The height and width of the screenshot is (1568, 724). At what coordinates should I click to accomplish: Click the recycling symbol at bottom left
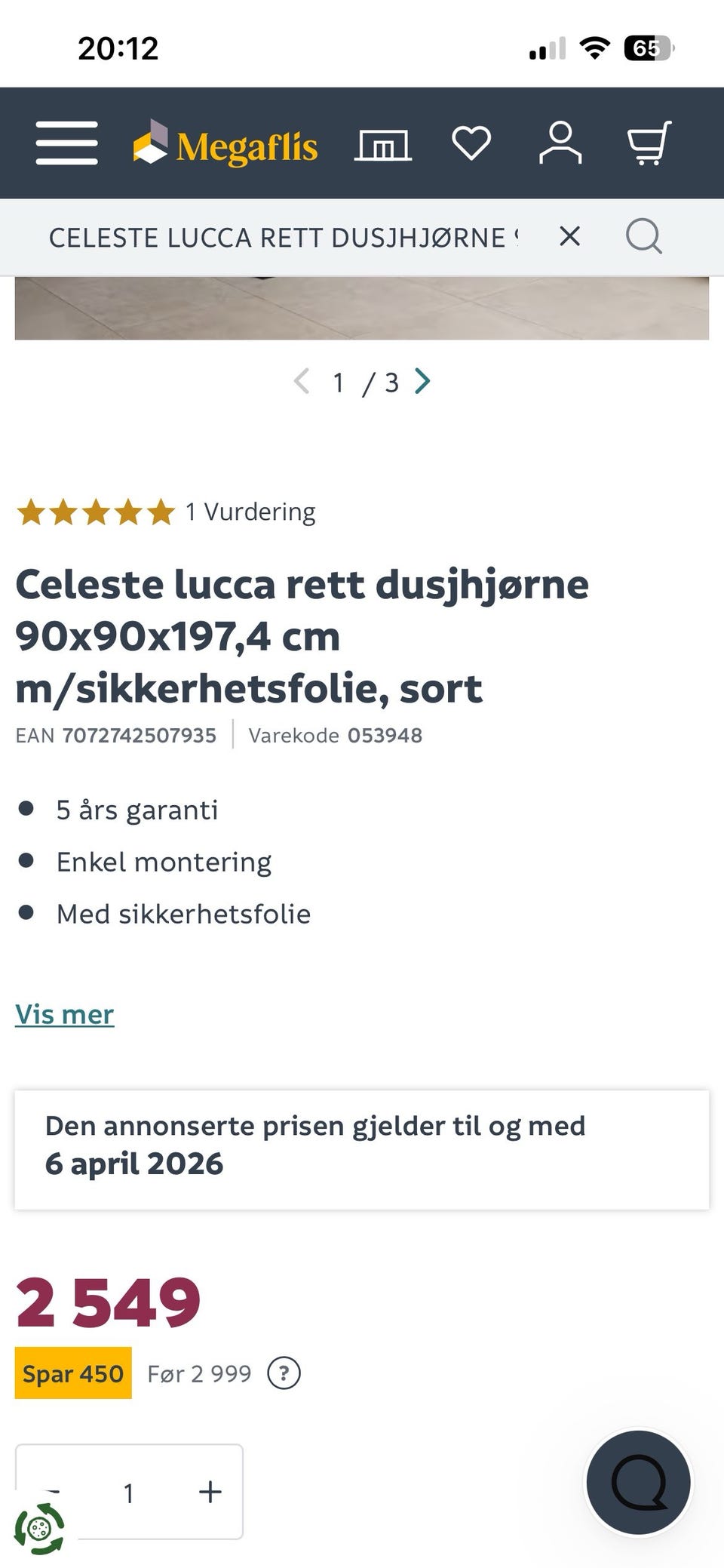[x=43, y=1530]
